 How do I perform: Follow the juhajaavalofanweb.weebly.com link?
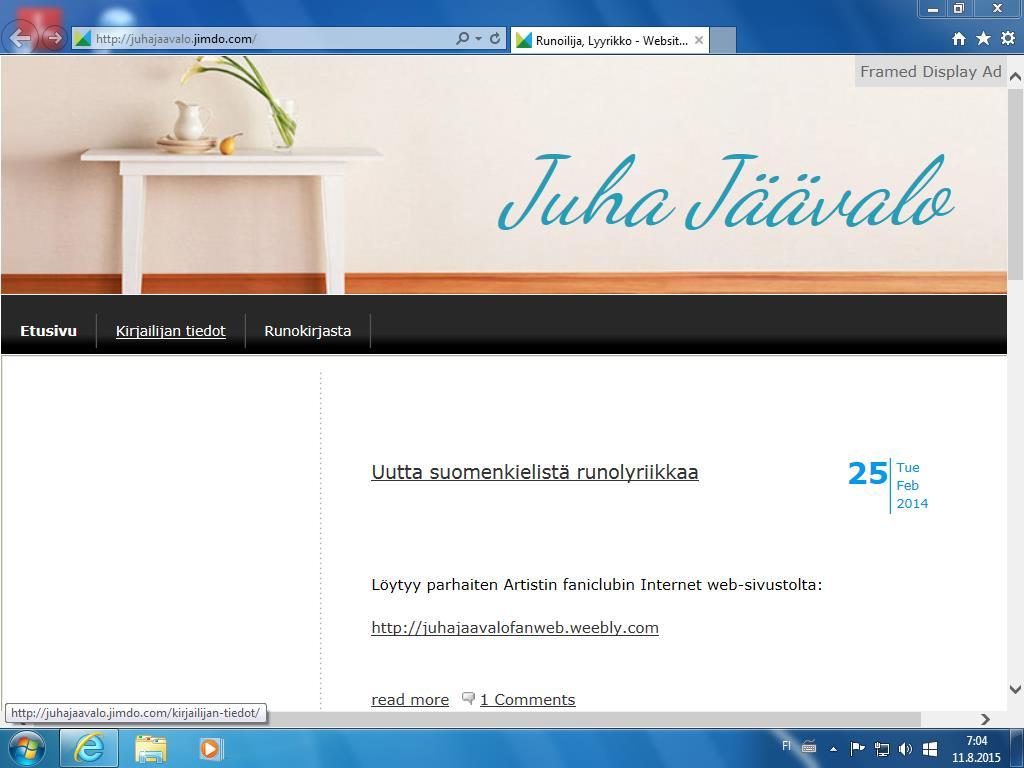515,628
